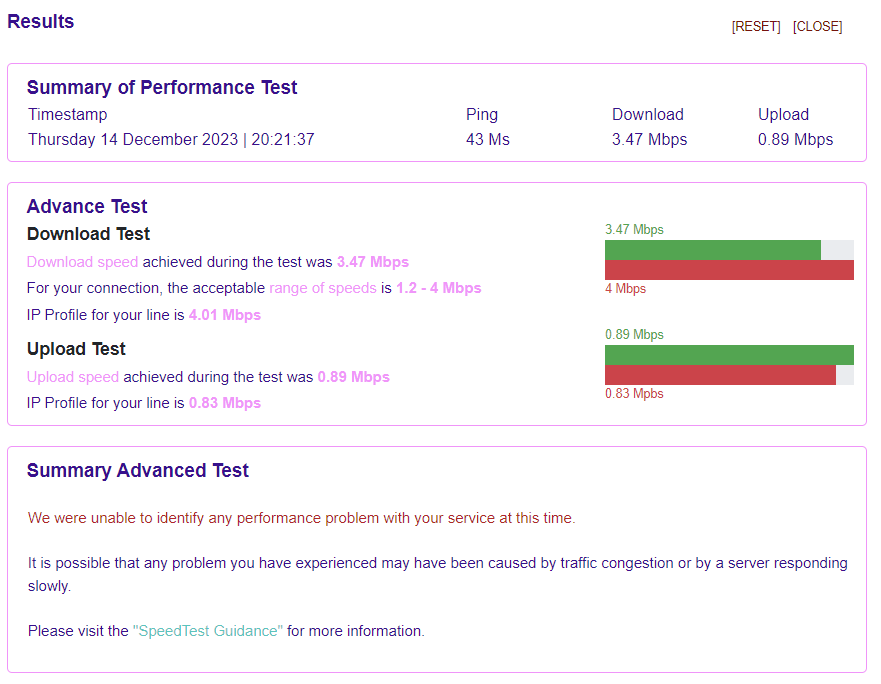881x684 pixels.
Task: Click the "0.83 Mpbs" label under upload chart
Action: point(634,393)
